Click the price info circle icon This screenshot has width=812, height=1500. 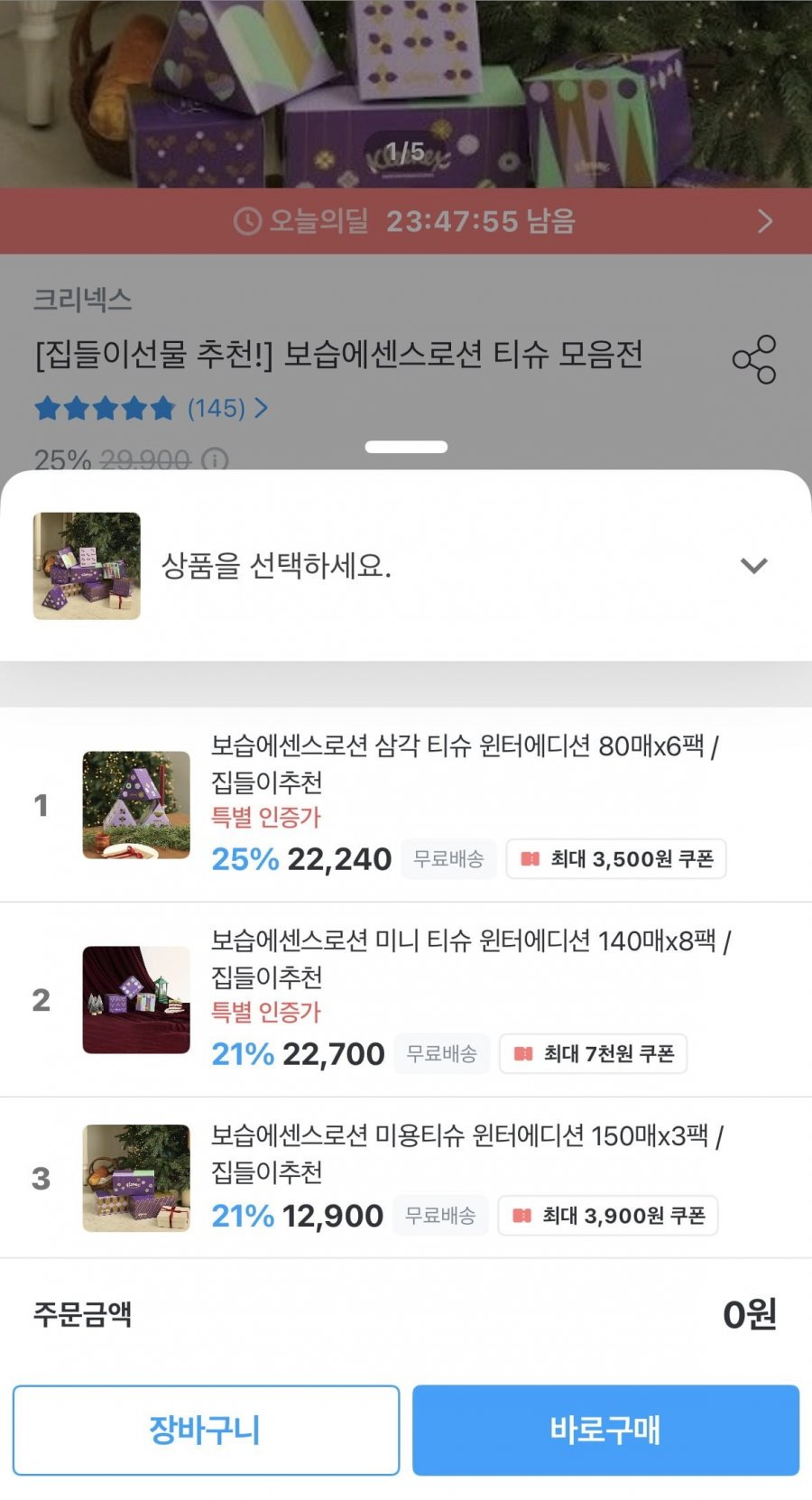(215, 460)
